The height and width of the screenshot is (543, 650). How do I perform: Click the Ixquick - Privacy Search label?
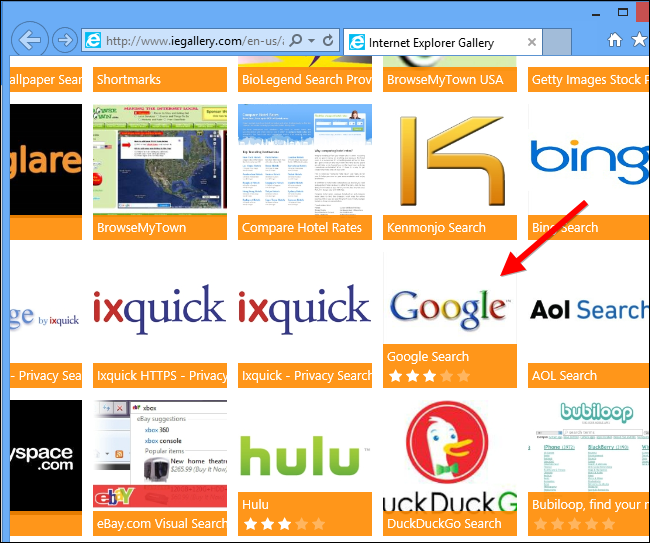[x=307, y=376]
